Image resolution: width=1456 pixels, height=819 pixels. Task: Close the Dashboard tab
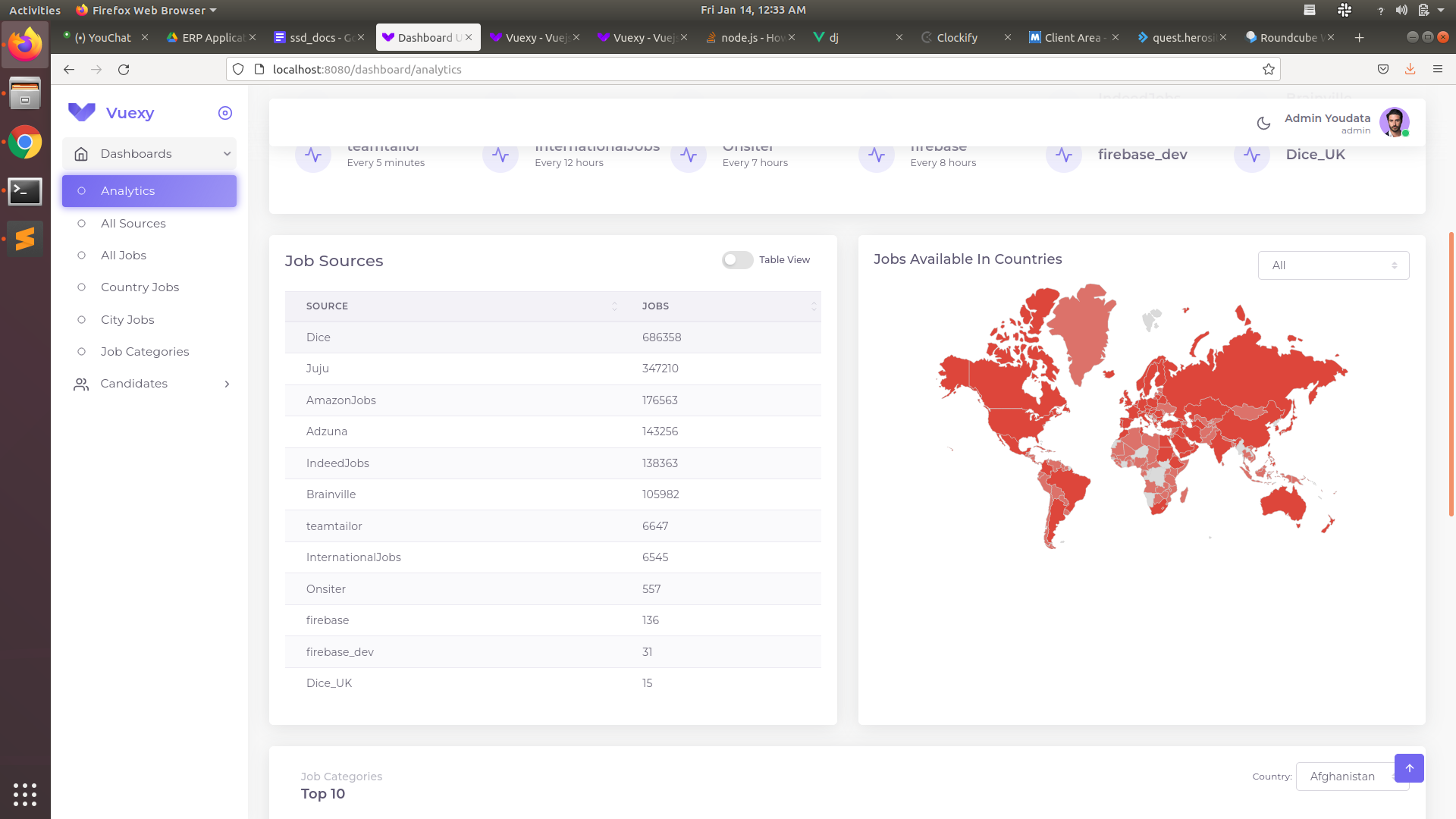[x=469, y=37]
